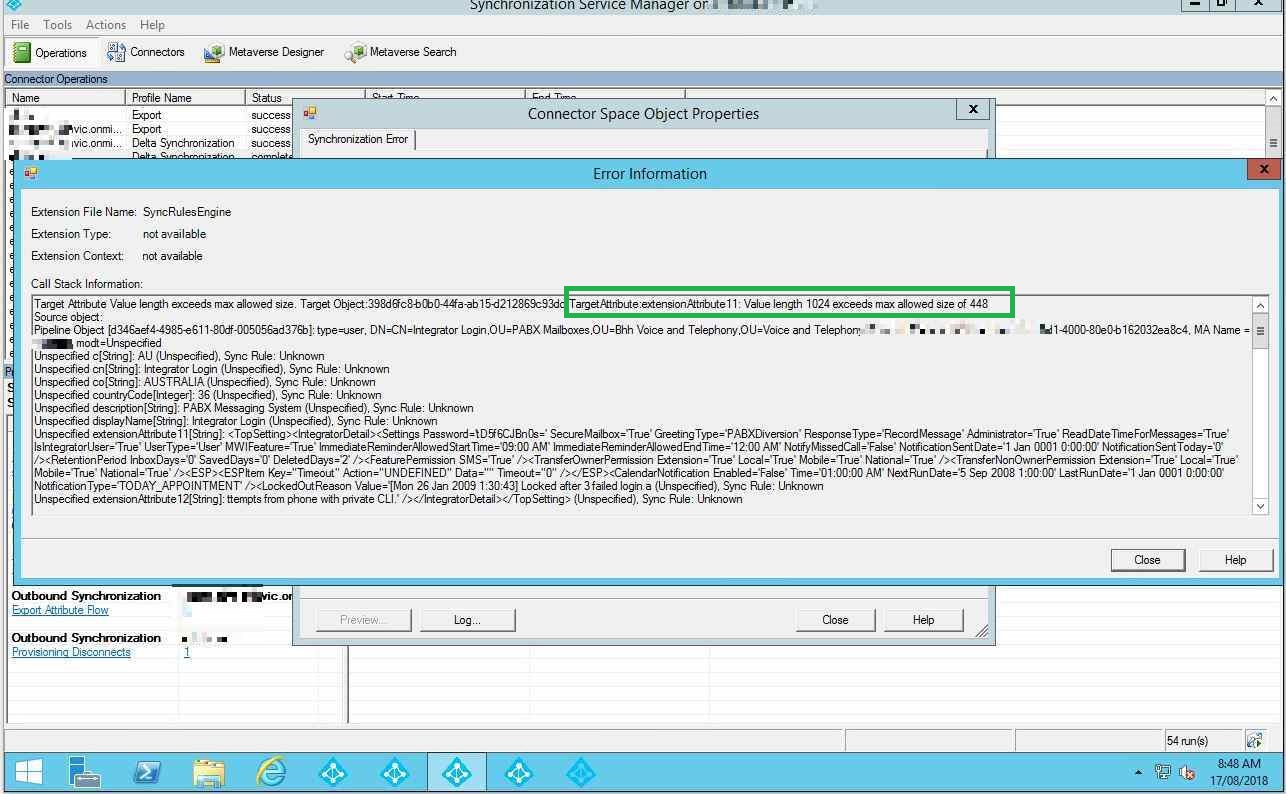Click the Synchronization Service Manager title bar icon
1286x794 pixels.
point(14,5)
